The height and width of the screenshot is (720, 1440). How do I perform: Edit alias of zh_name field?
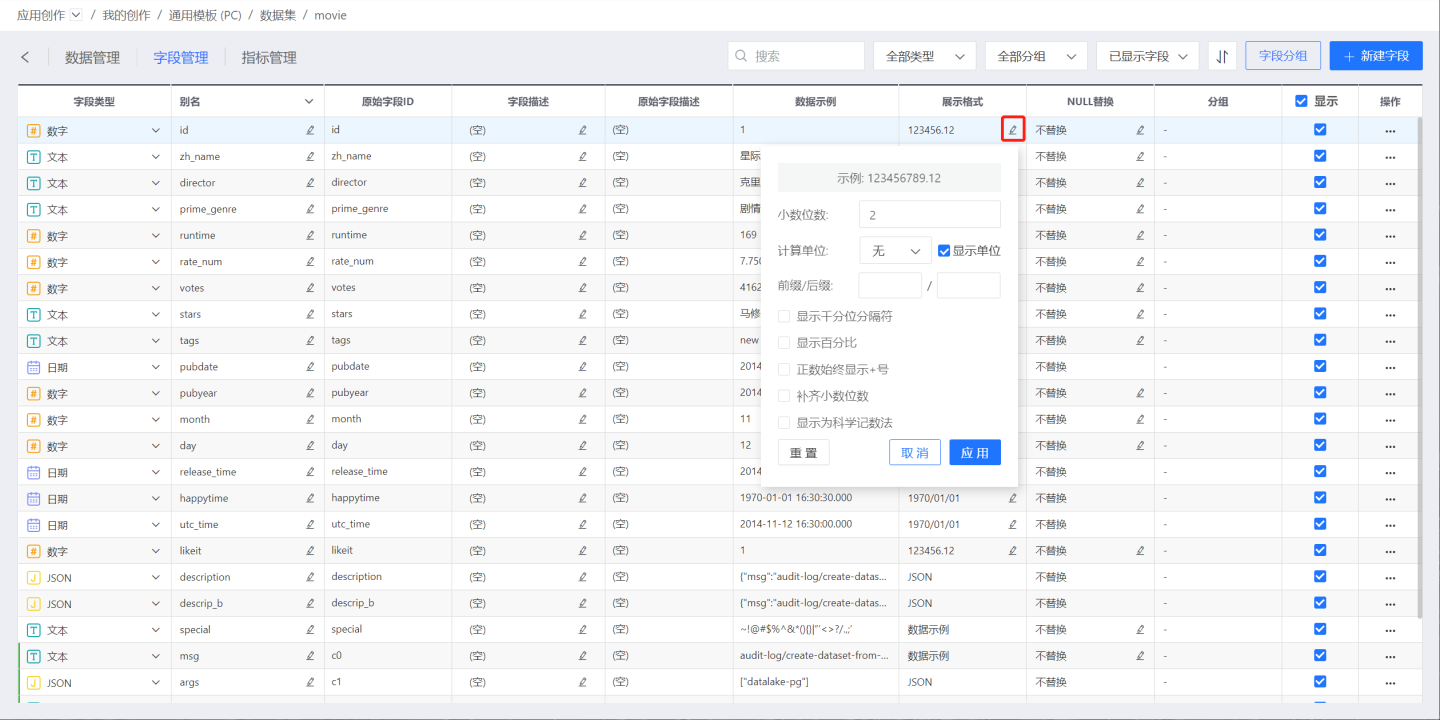tap(310, 157)
